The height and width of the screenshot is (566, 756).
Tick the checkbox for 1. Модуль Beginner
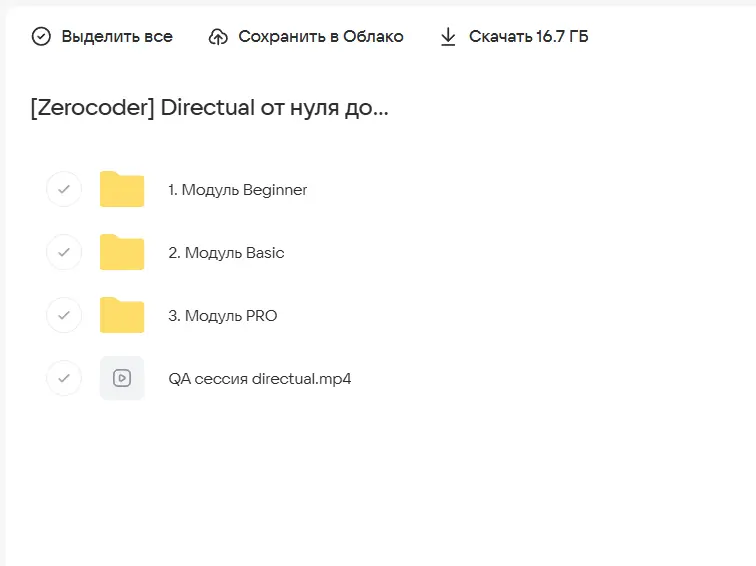(x=64, y=189)
